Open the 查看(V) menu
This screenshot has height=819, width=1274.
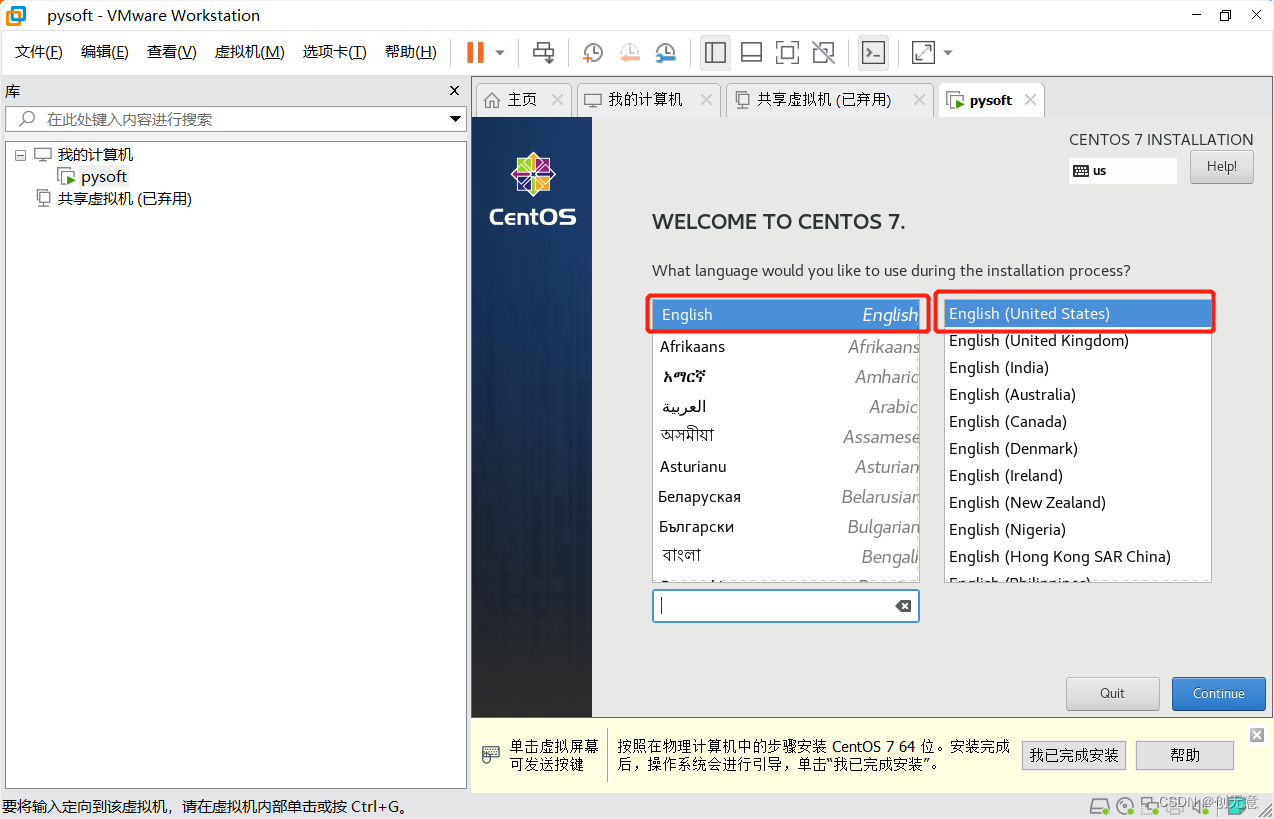click(172, 52)
